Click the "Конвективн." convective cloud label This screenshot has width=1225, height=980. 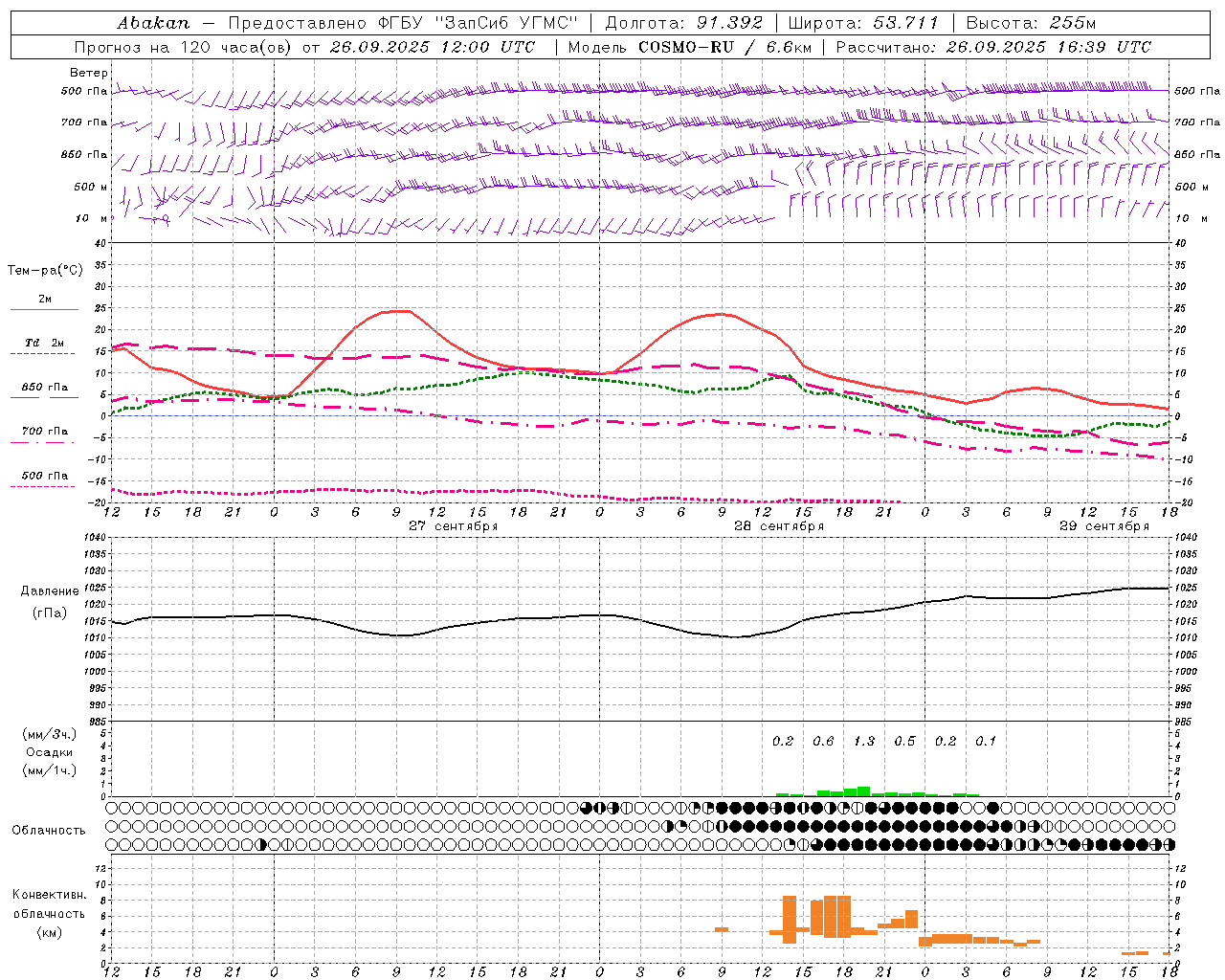(x=50, y=895)
